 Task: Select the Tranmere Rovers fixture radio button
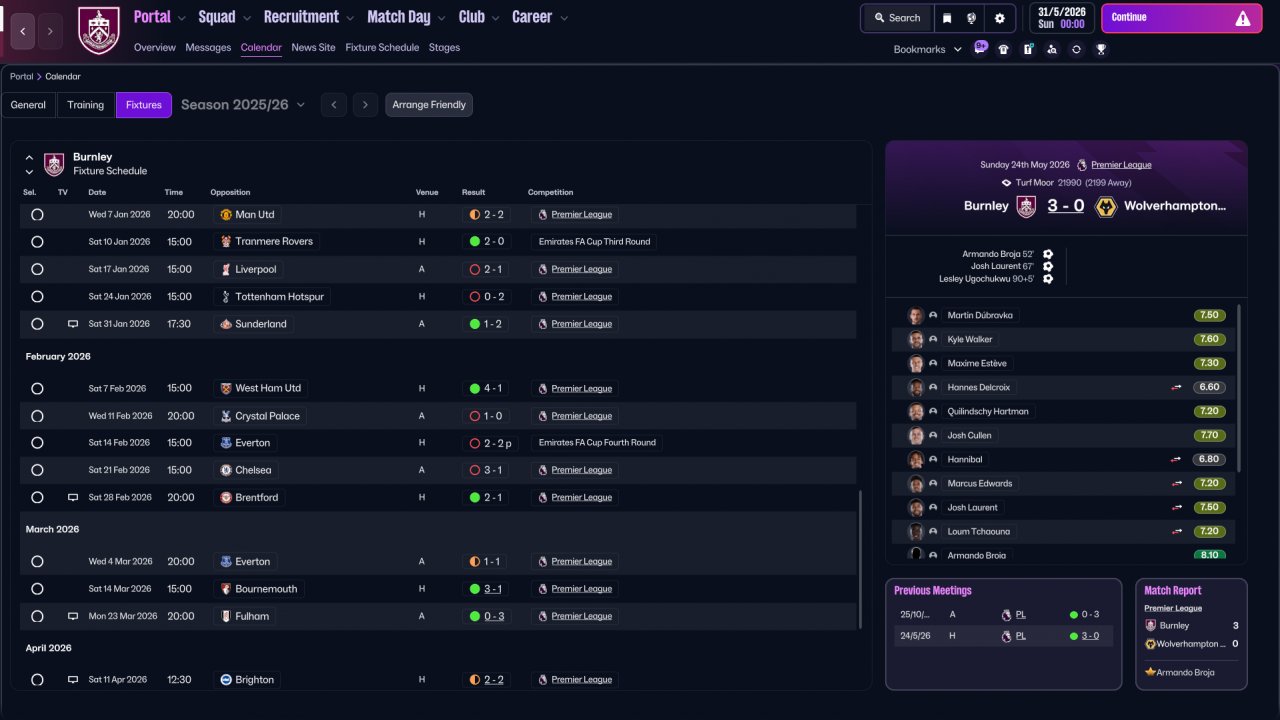point(37,242)
